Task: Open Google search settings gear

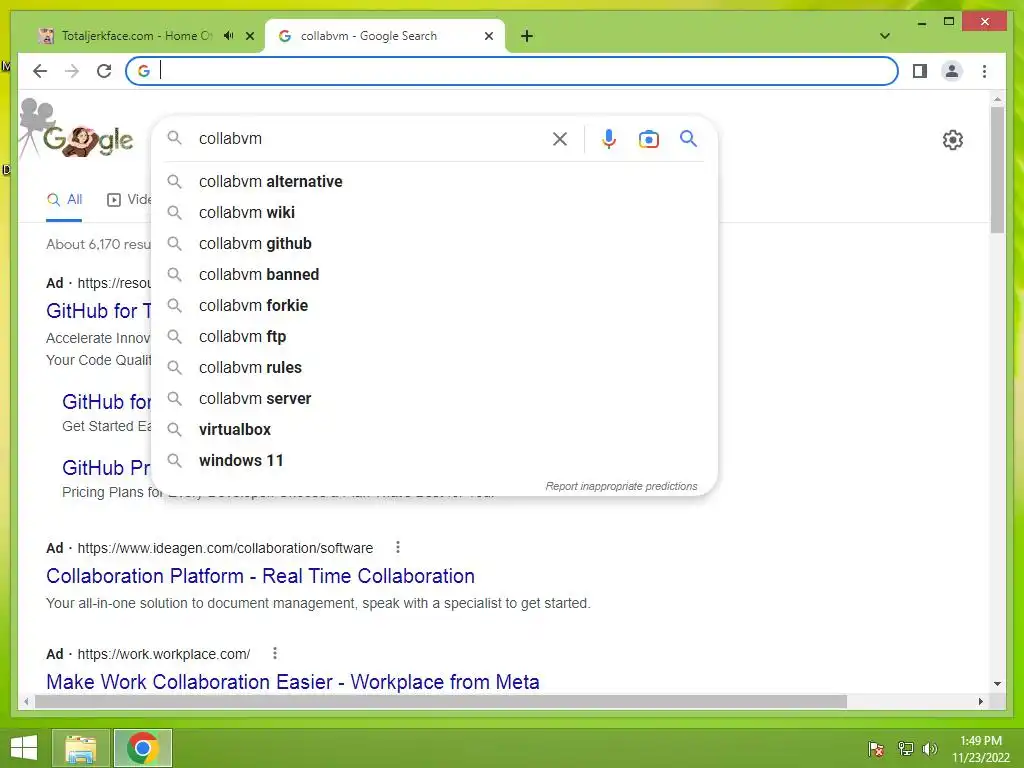Action: pos(952,140)
